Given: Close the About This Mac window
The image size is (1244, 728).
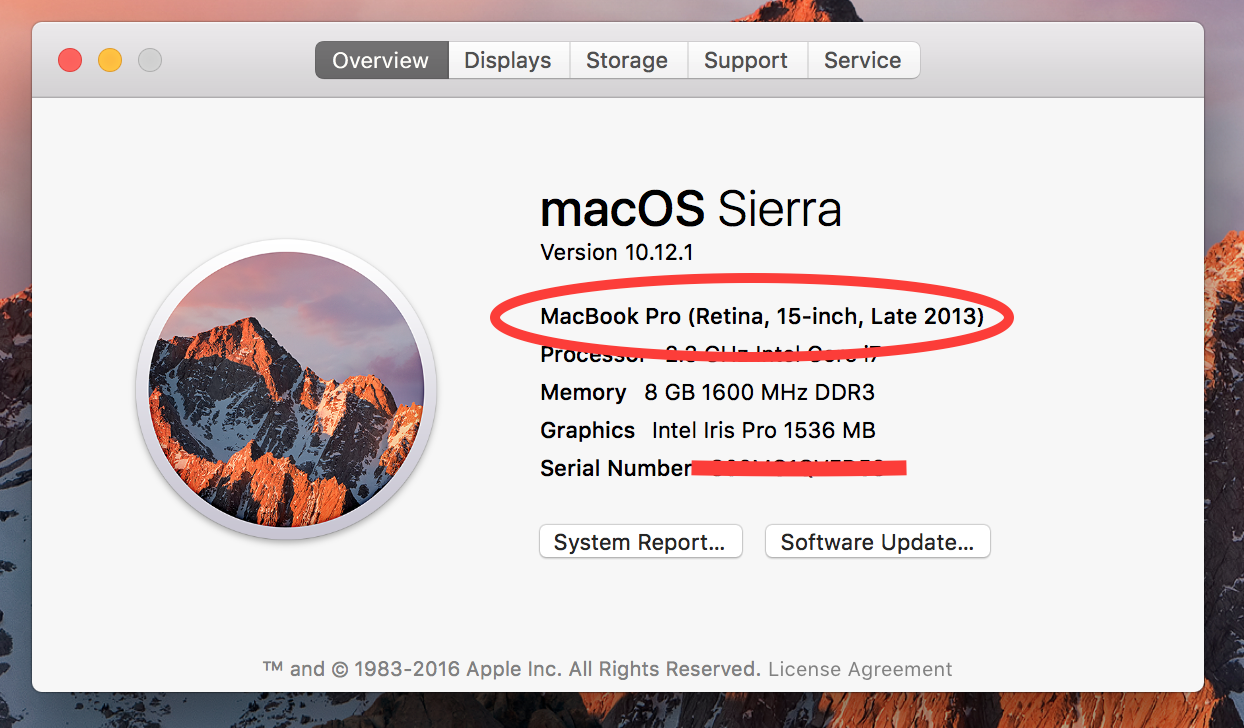Looking at the screenshot, I should point(70,60).
